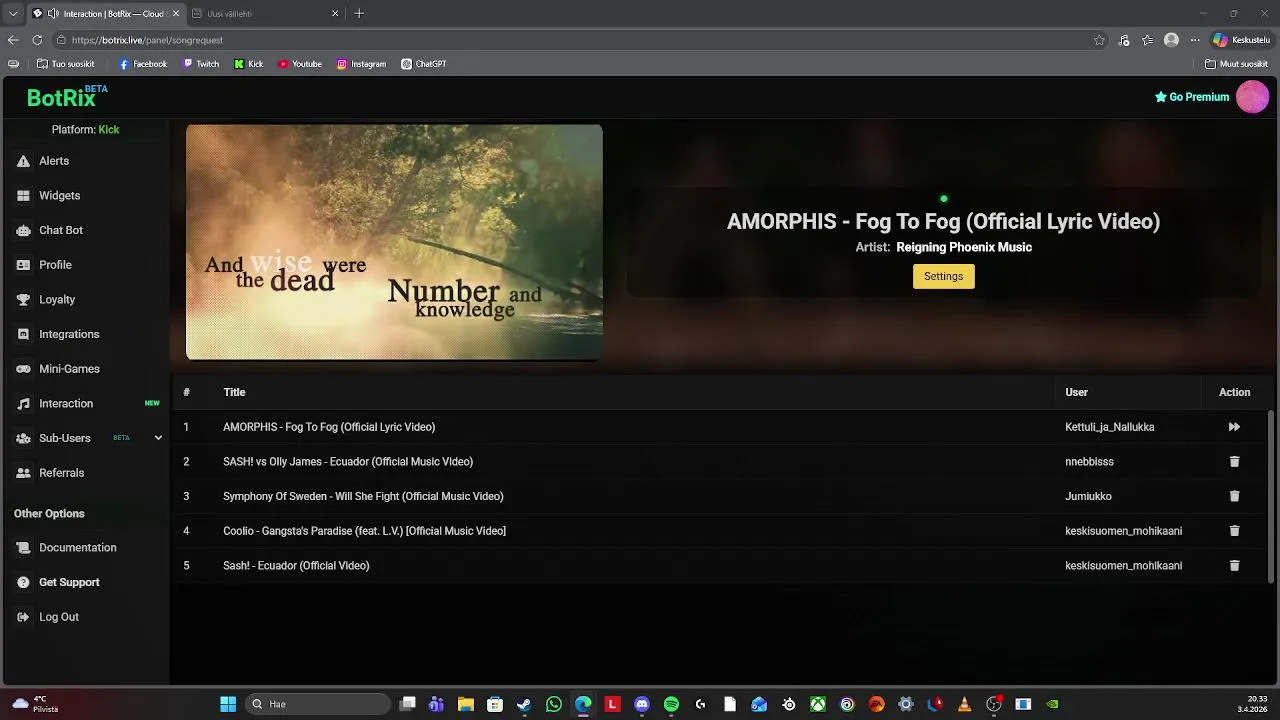The image size is (1280, 720).
Task: Close the Interaction BotRix tab
Action: pyautogui.click(x=175, y=14)
